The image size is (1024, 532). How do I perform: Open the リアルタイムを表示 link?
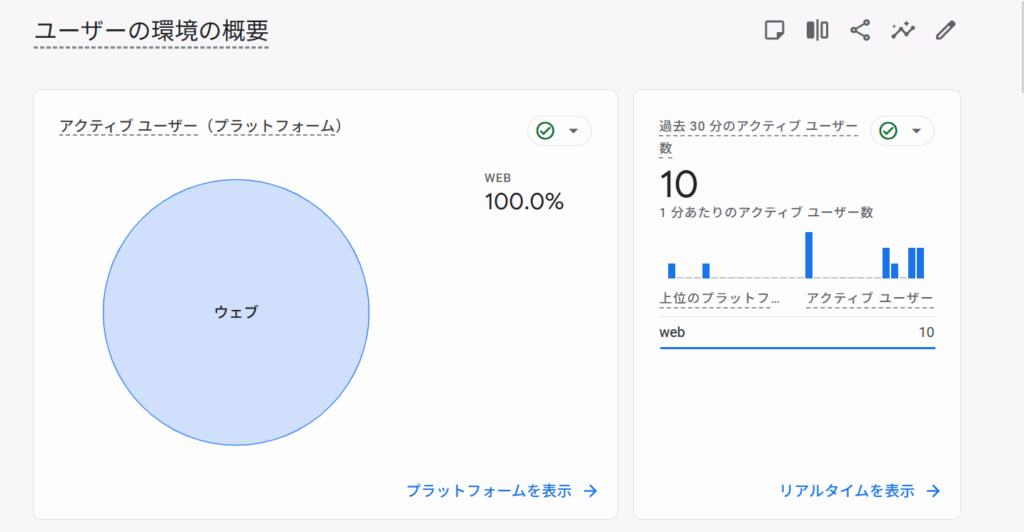coord(846,491)
